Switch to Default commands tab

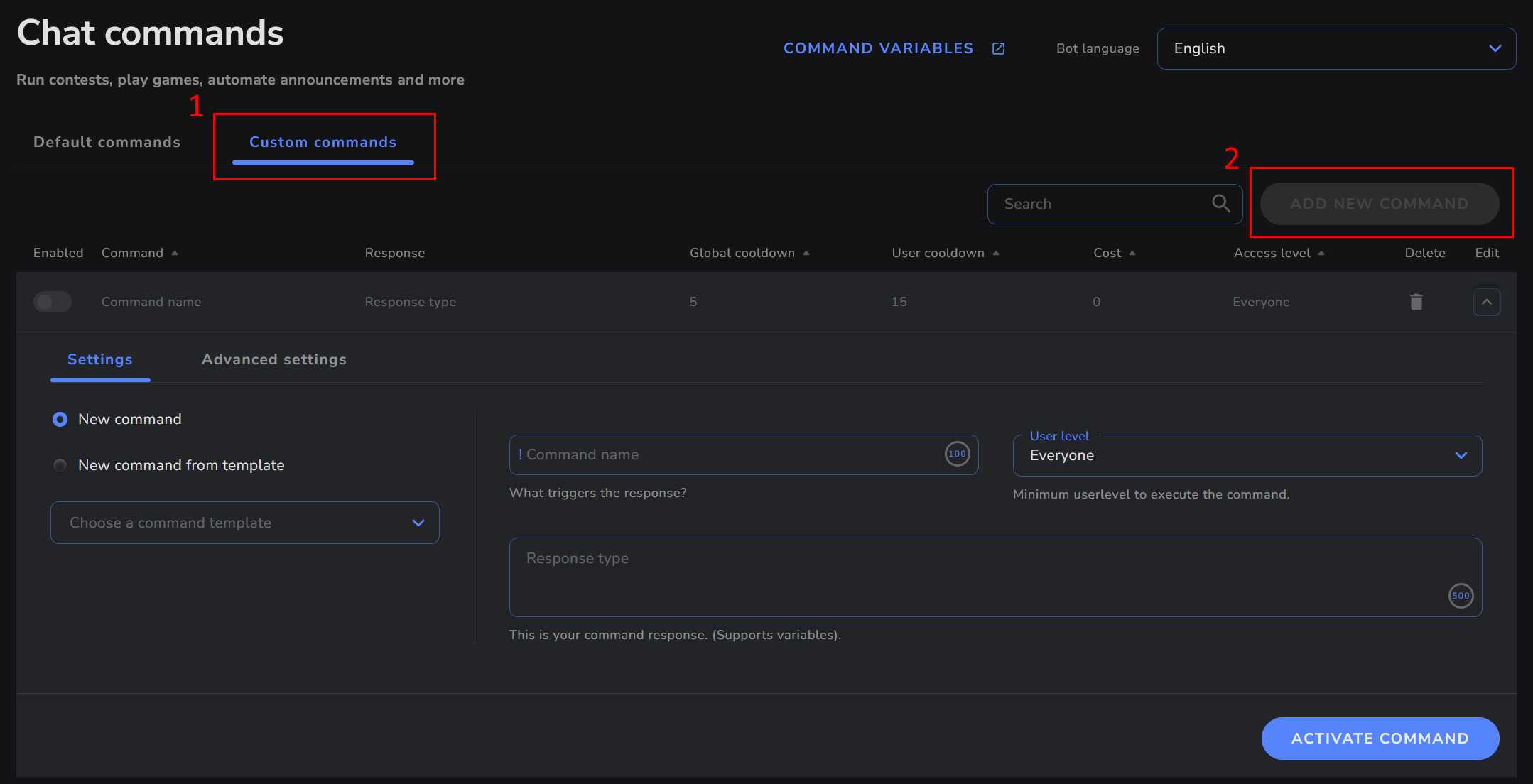coord(107,142)
